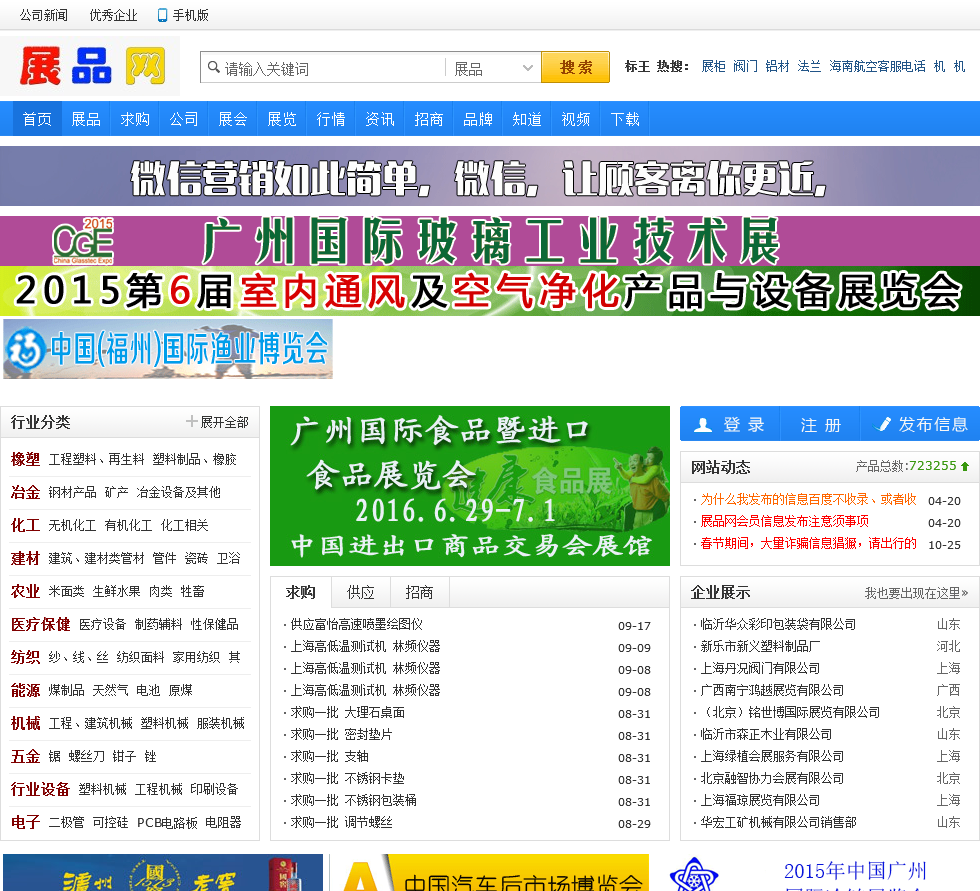Screen dimensions: 980x891
Task: Open the 中国(福州)国际渔业博览会 banner
Action: pyautogui.click(x=168, y=349)
